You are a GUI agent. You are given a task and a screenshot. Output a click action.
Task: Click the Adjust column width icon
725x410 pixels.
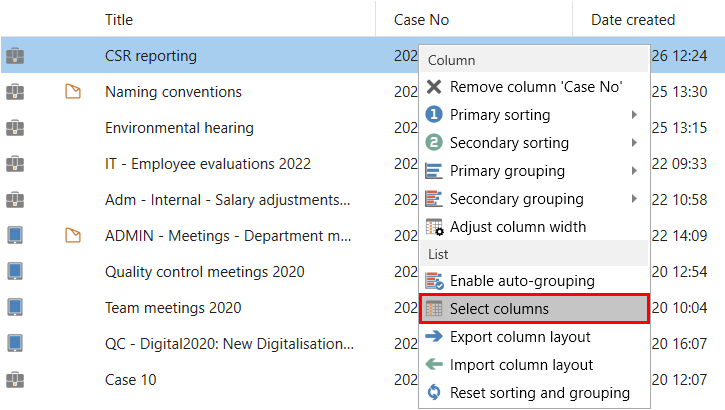pos(434,227)
